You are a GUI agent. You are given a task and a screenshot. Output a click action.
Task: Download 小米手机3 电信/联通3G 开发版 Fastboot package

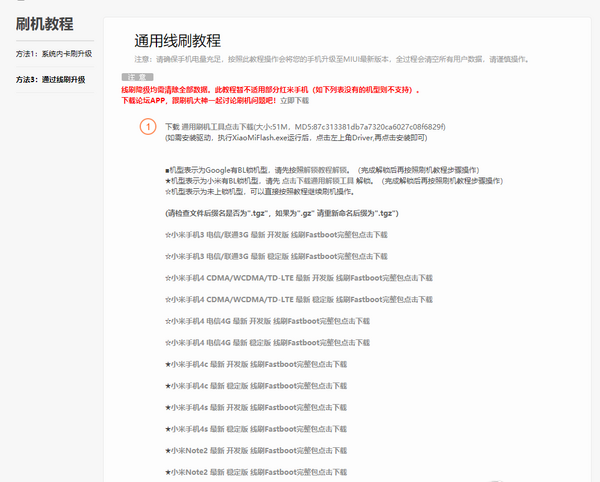click(276, 234)
